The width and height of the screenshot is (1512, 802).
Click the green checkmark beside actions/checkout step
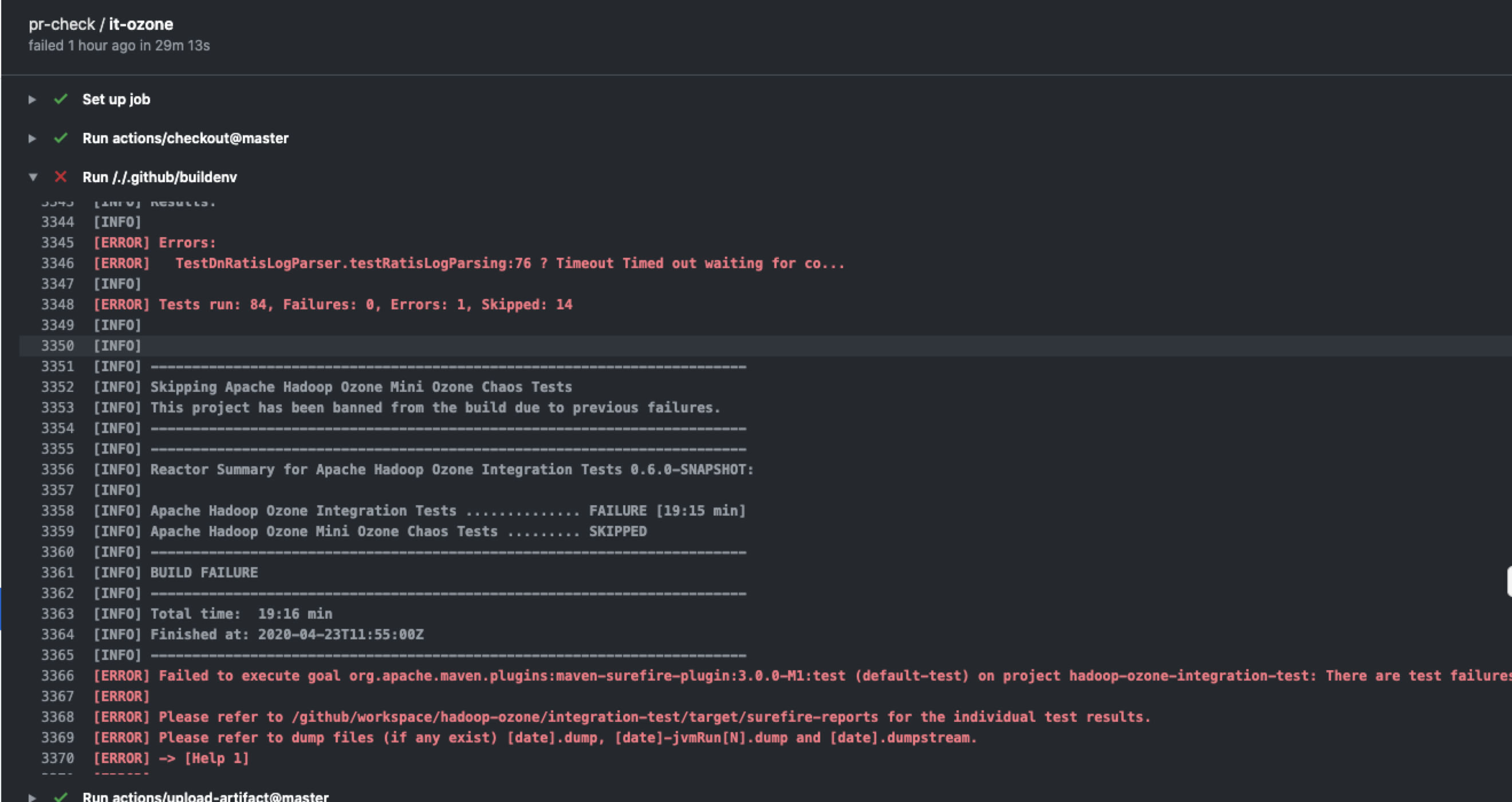[61, 138]
